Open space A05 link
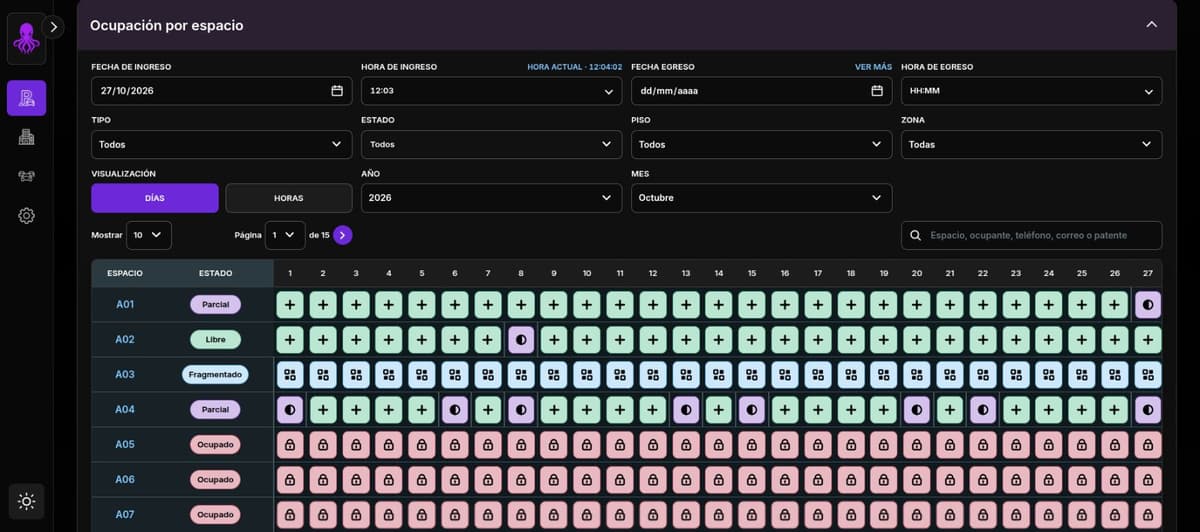 (x=125, y=444)
